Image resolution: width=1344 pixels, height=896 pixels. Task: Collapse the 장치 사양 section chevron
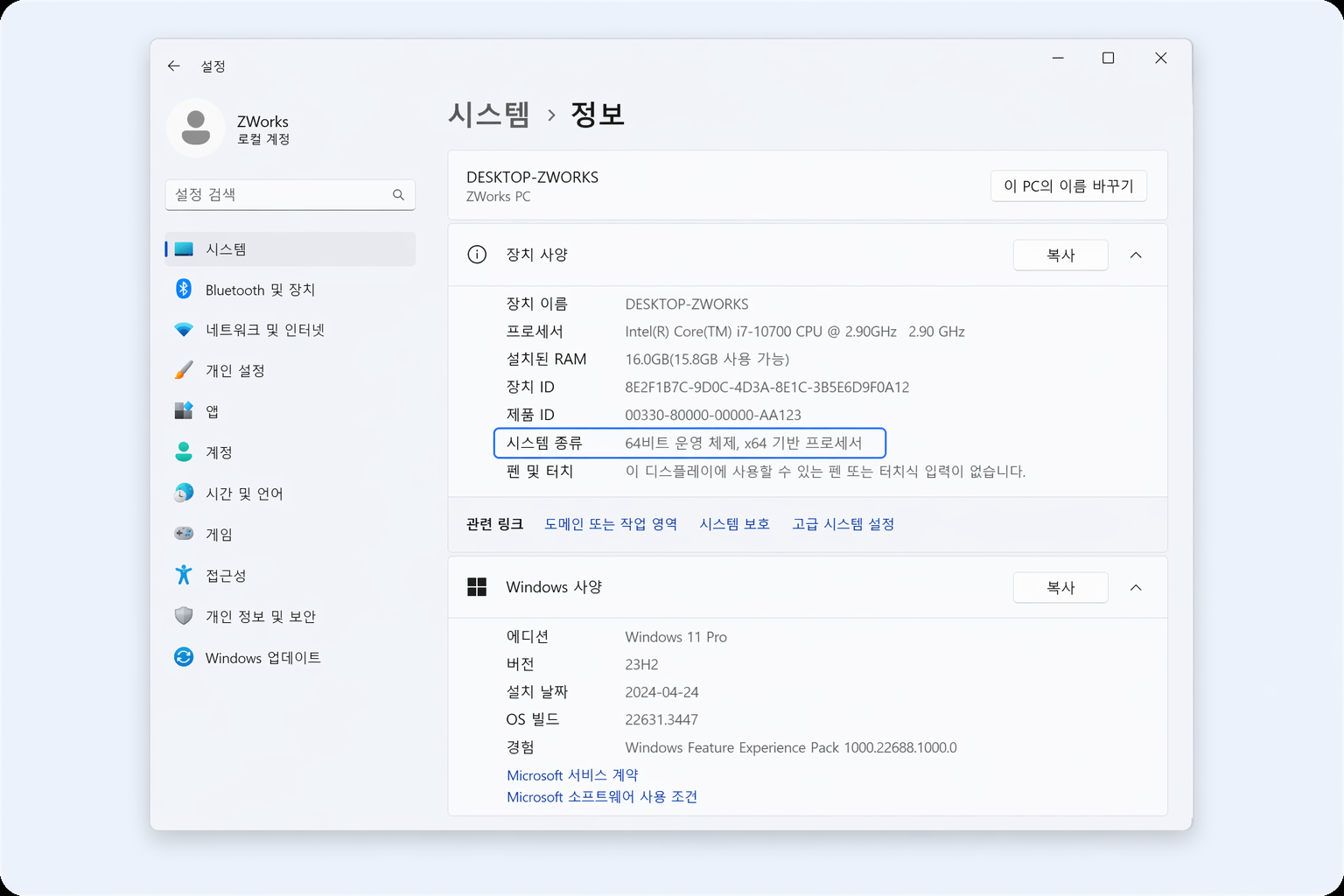point(1136,255)
